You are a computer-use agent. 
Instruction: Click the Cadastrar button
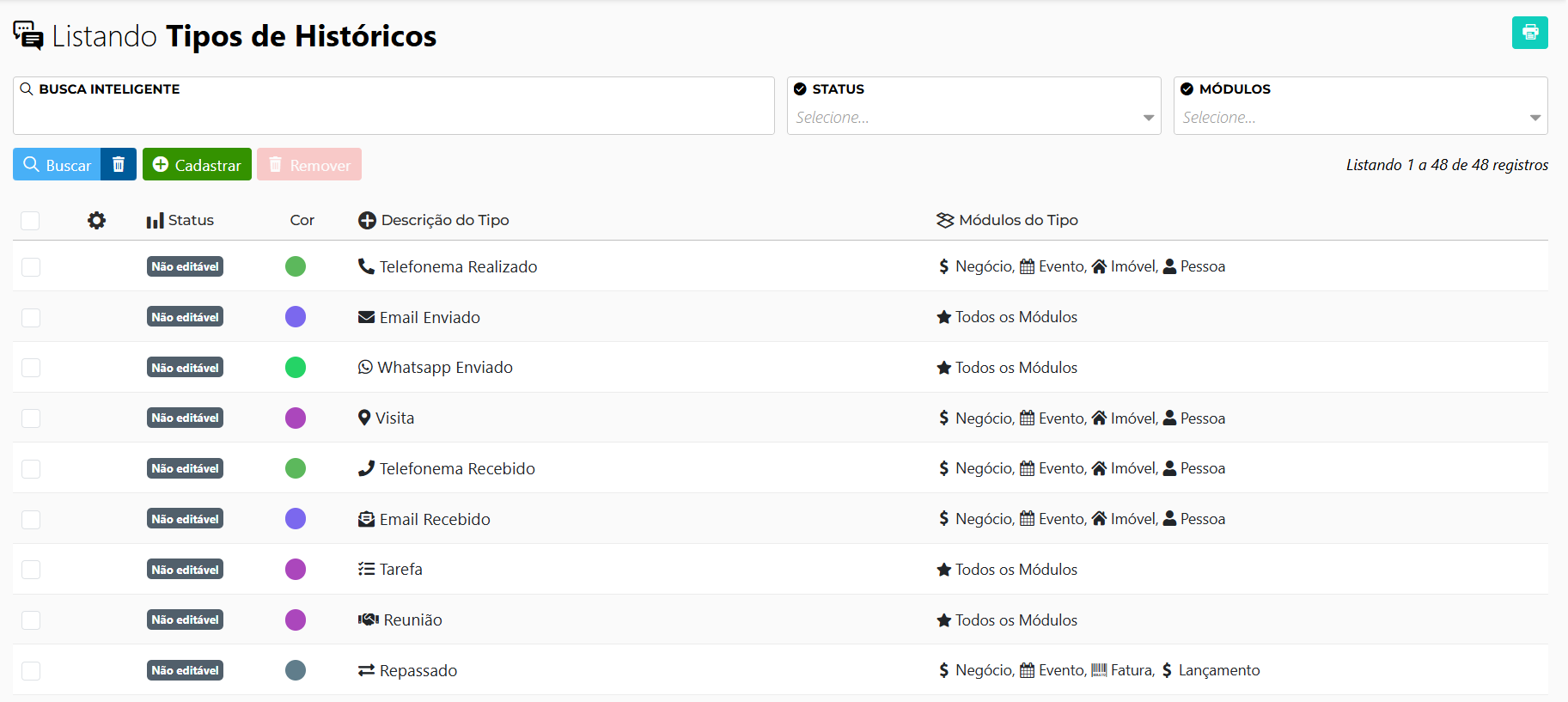[197, 164]
